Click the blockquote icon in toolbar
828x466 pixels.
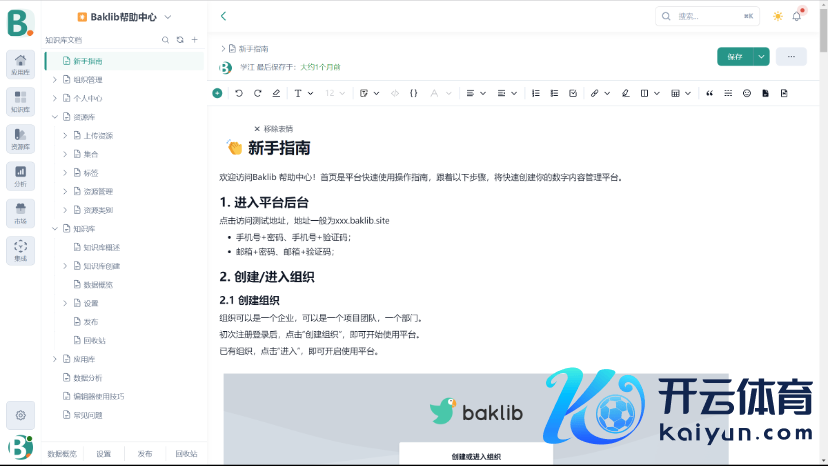(710, 93)
